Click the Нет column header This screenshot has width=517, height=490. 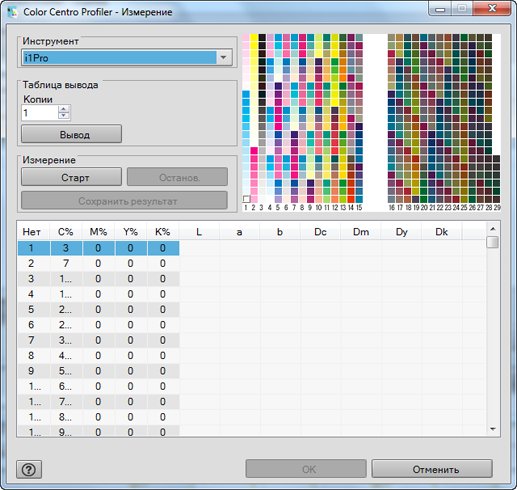click(33, 232)
